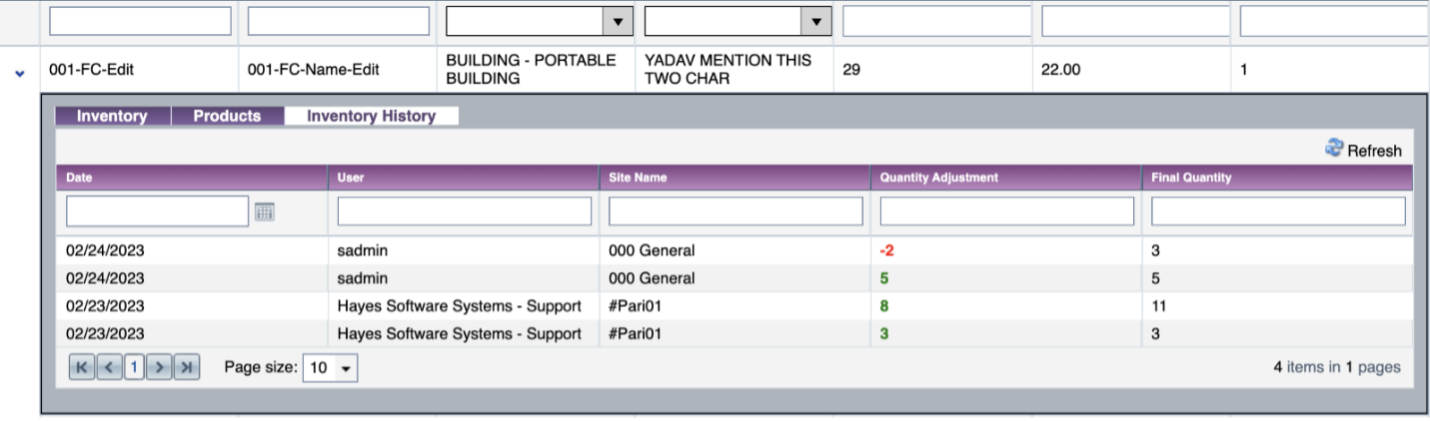Click the Refresh icon
This screenshot has width=1430, height=421.
pyautogui.click(x=1334, y=148)
